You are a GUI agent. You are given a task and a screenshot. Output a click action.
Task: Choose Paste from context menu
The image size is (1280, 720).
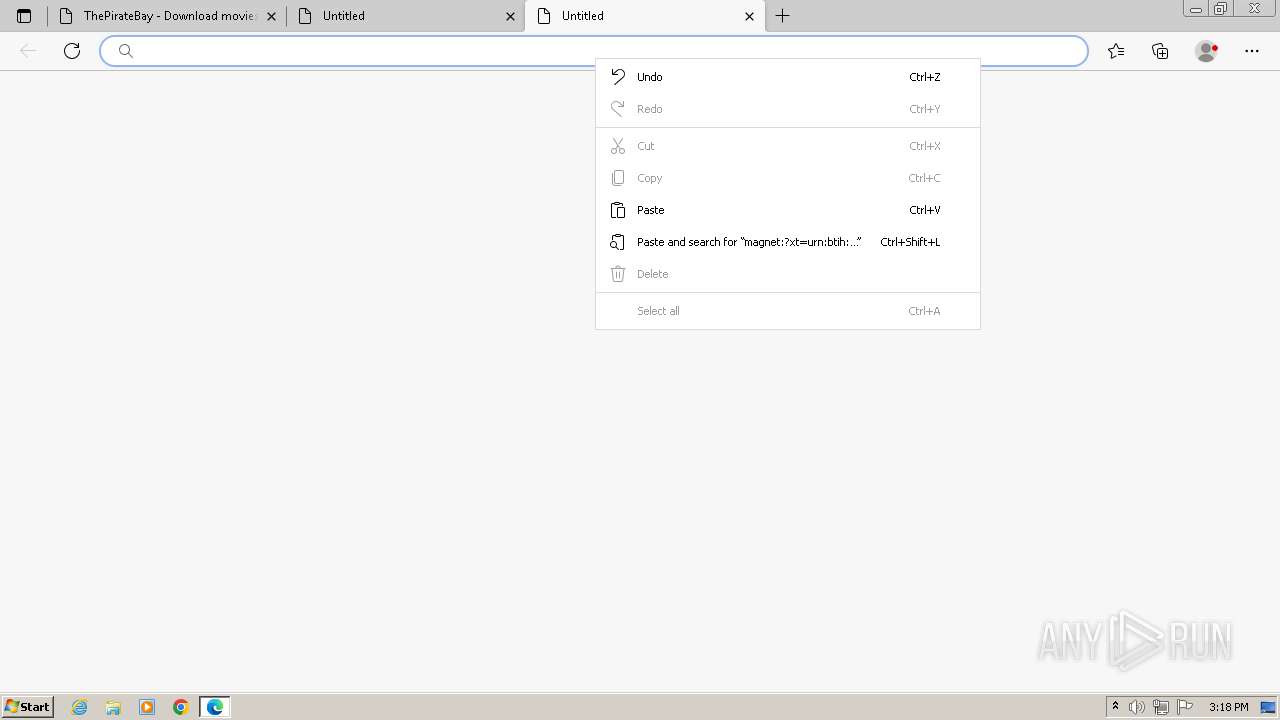tap(787, 210)
